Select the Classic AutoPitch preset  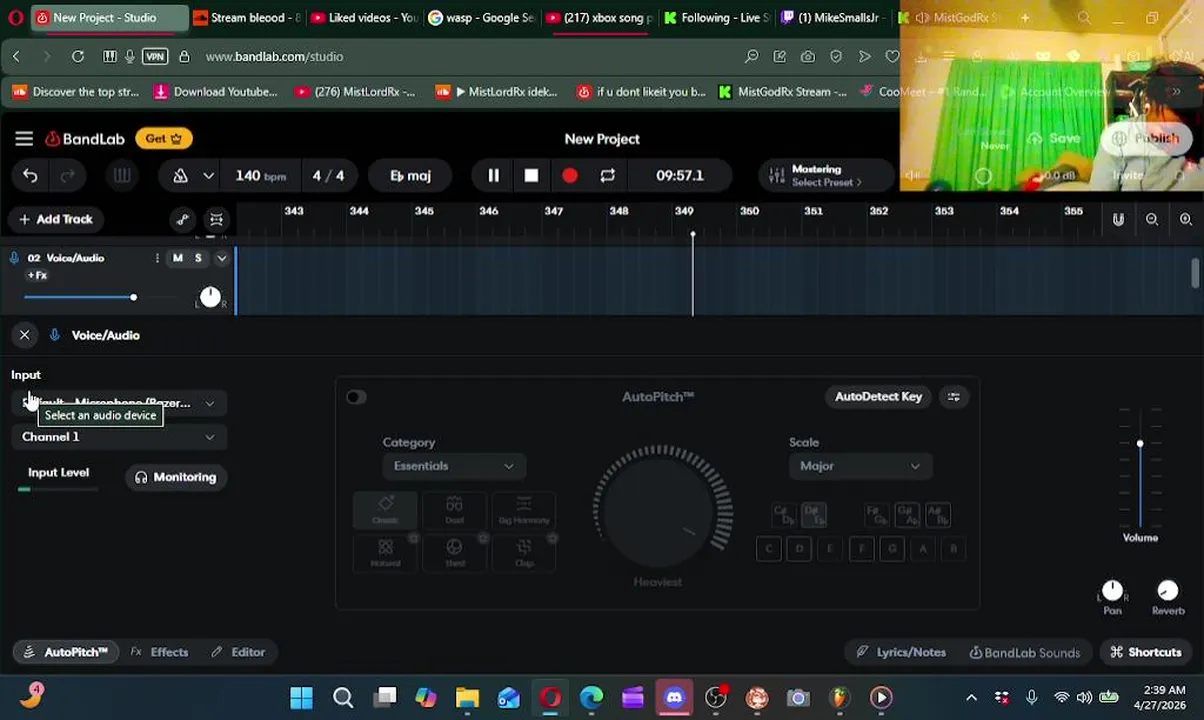[x=385, y=509]
